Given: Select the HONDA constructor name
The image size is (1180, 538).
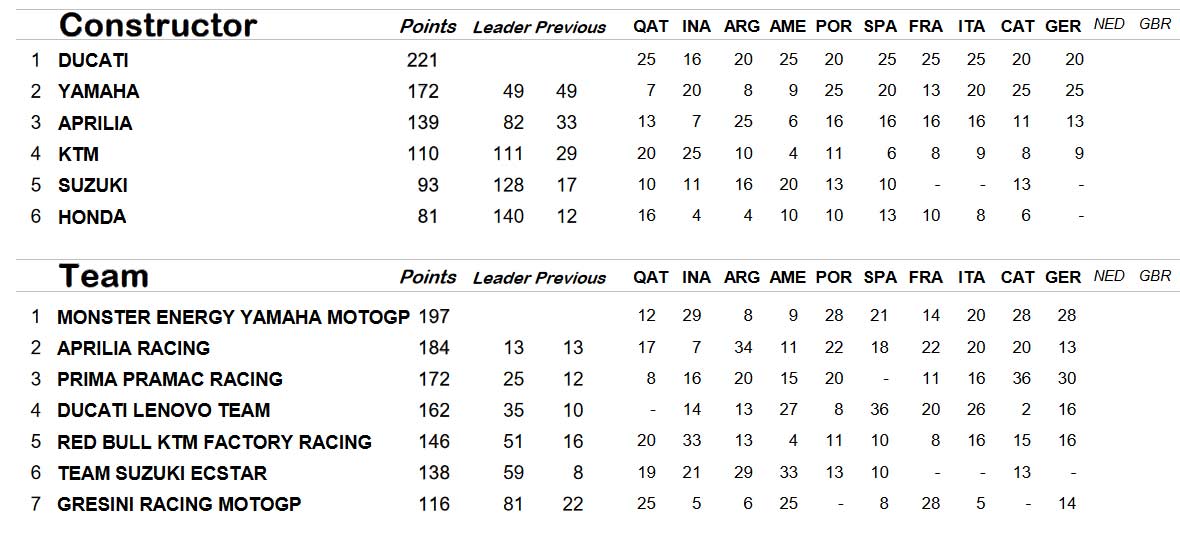Looking at the screenshot, I should pyautogui.click(x=92, y=217).
